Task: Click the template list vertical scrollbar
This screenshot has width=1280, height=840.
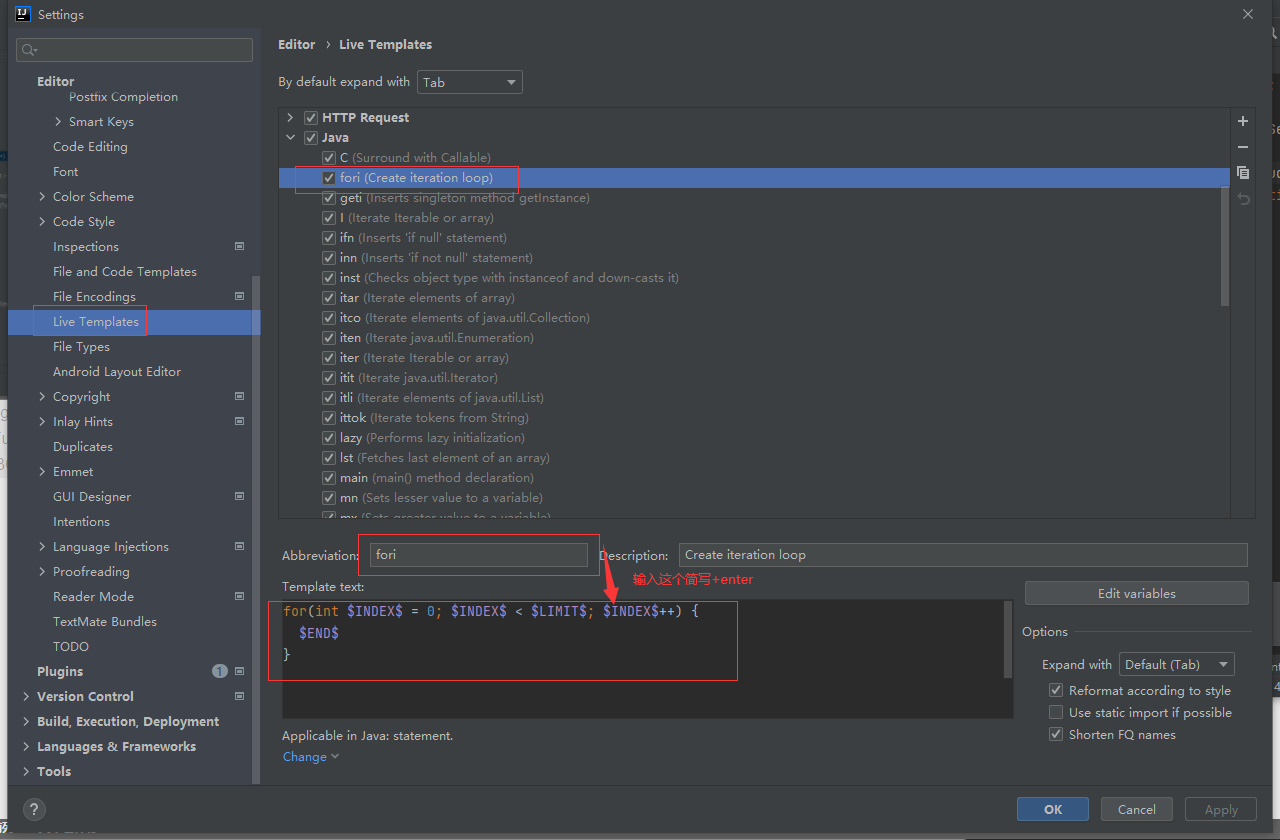Action: 1225,246
